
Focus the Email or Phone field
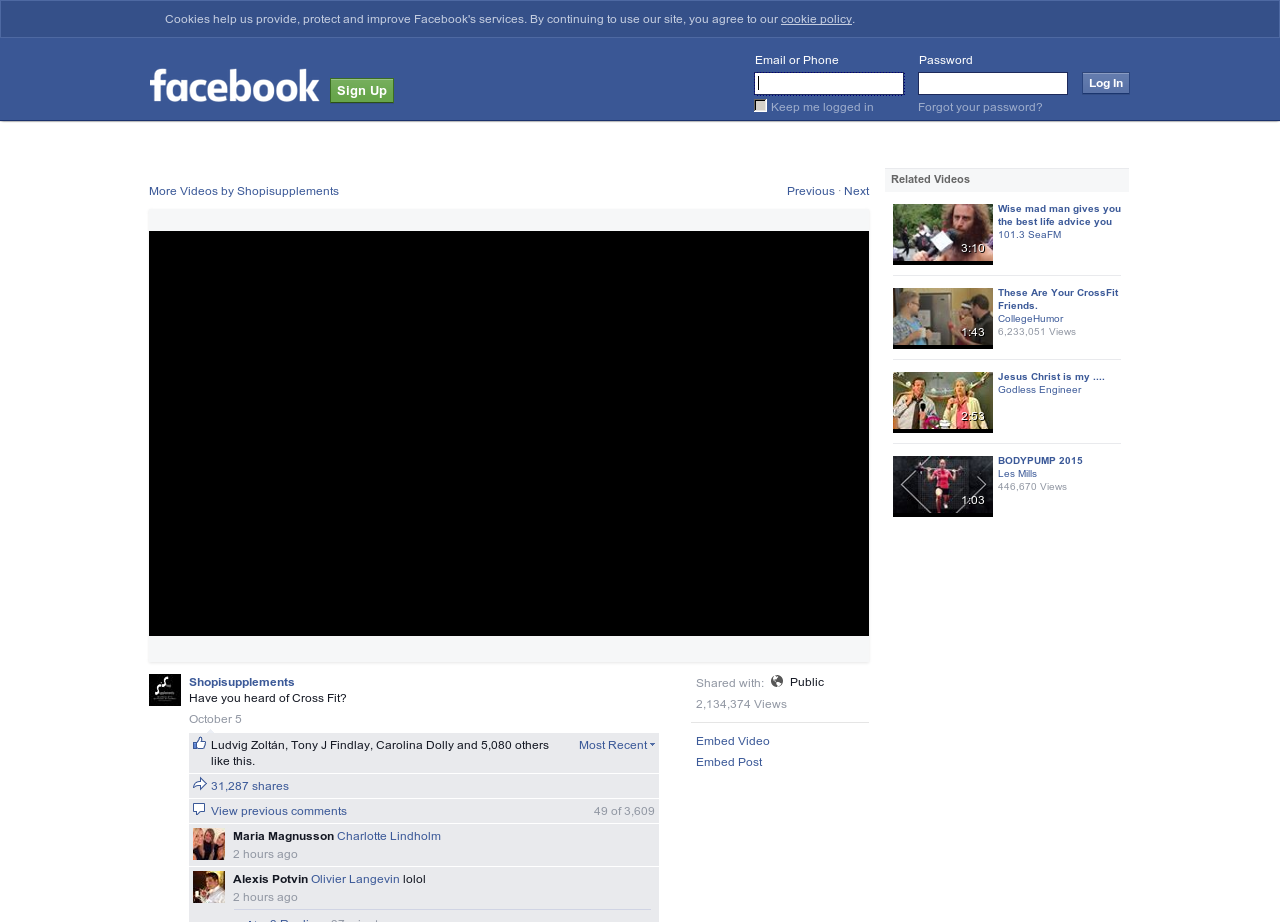[x=829, y=83]
